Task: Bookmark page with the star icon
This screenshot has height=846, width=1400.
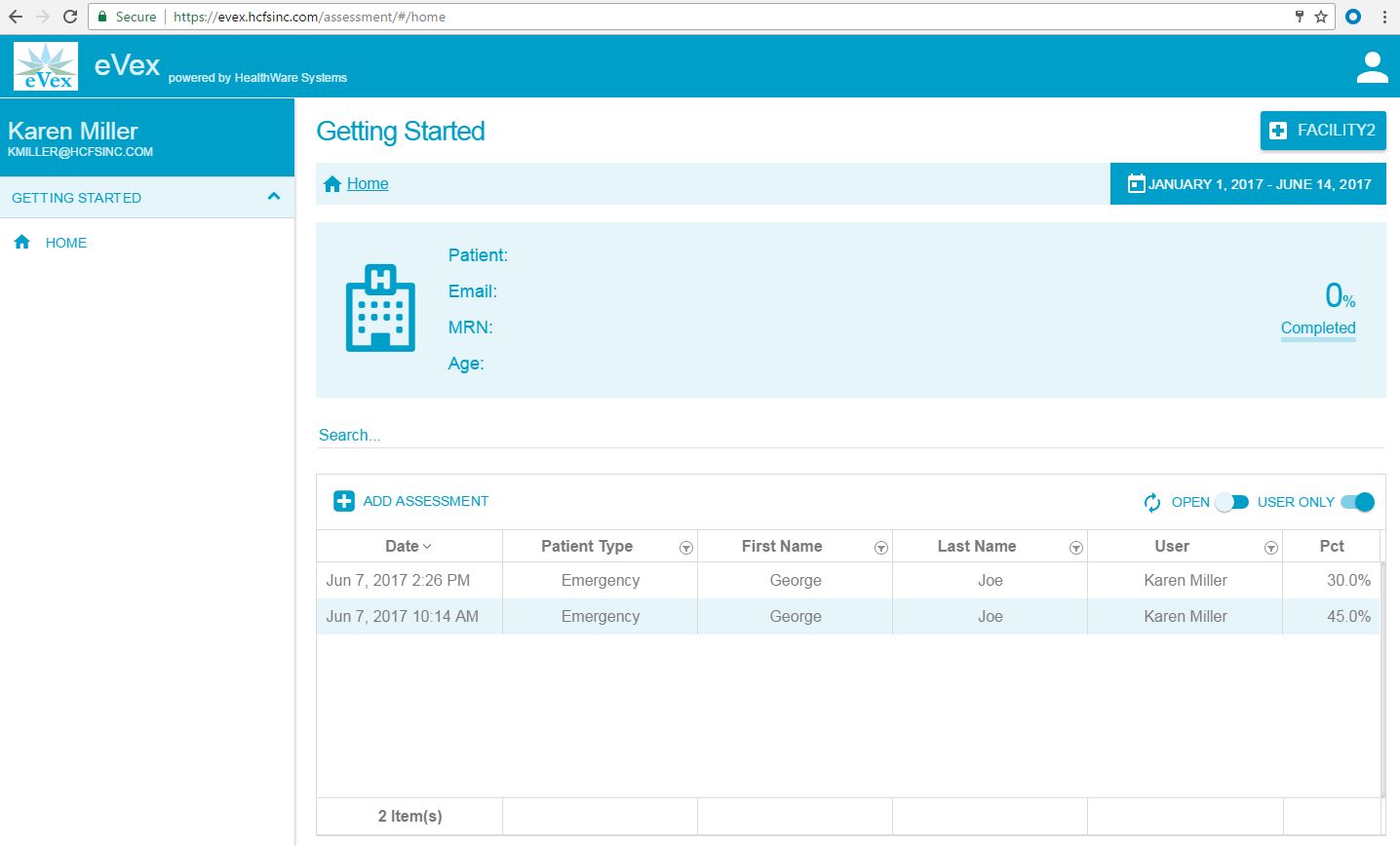Action: click(x=1321, y=17)
